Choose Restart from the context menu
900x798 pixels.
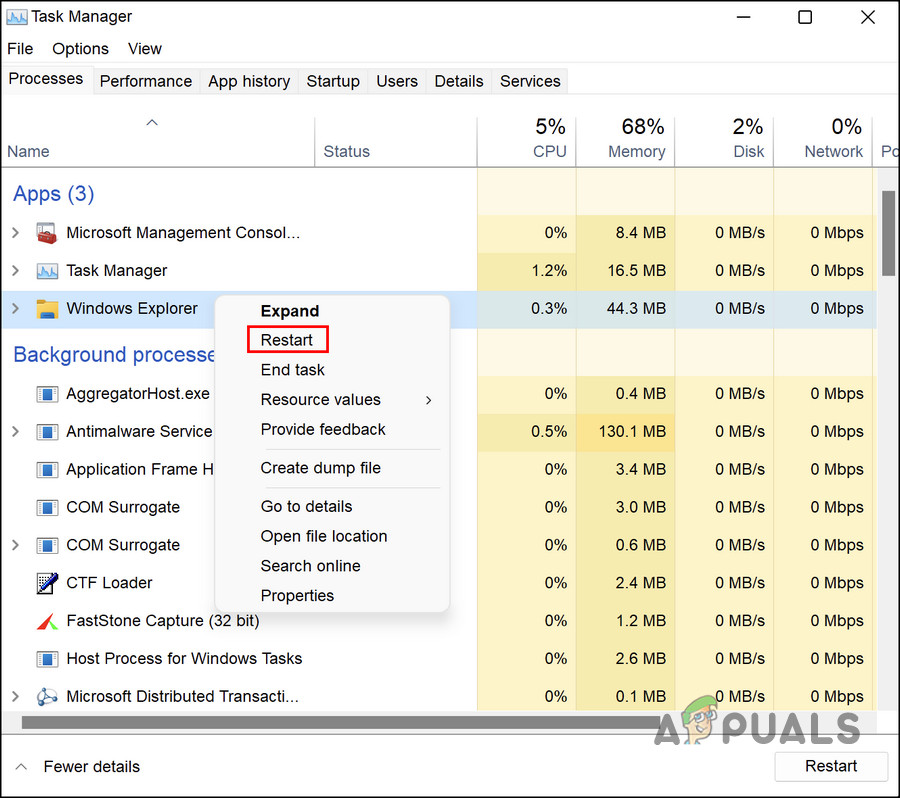(x=287, y=340)
